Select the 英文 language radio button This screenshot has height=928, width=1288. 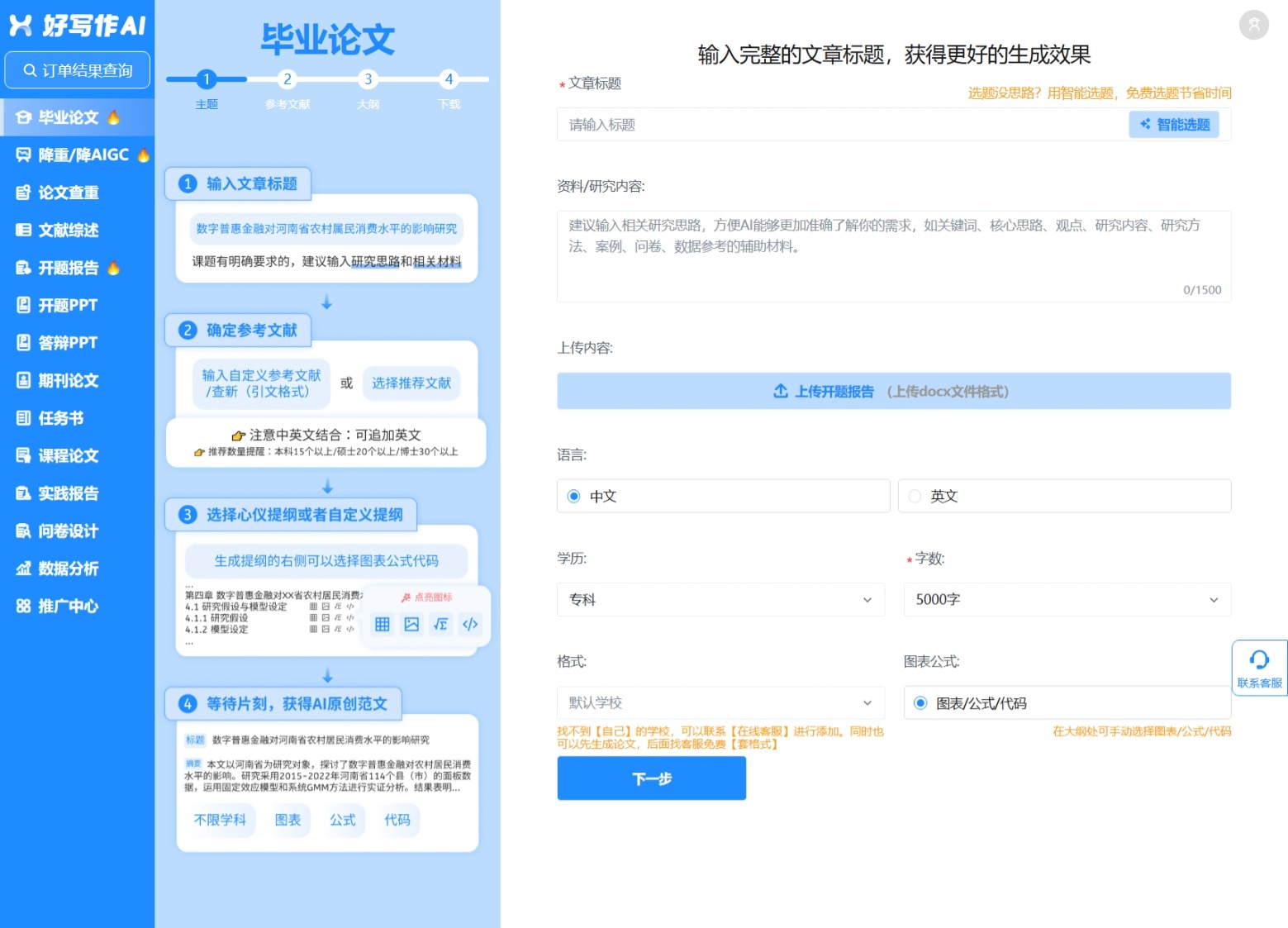(915, 496)
